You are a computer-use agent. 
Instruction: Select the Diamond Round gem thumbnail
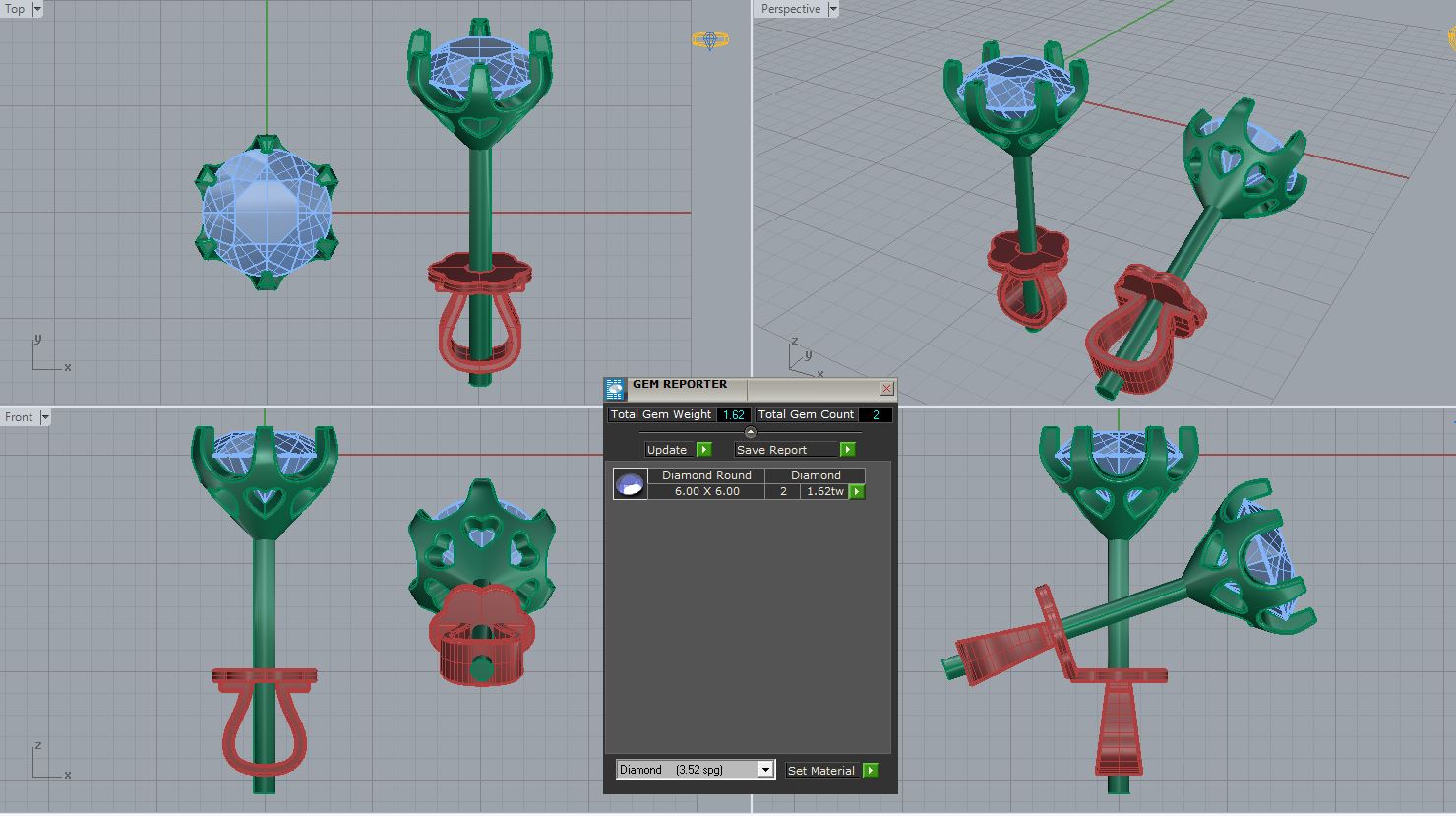(x=630, y=483)
